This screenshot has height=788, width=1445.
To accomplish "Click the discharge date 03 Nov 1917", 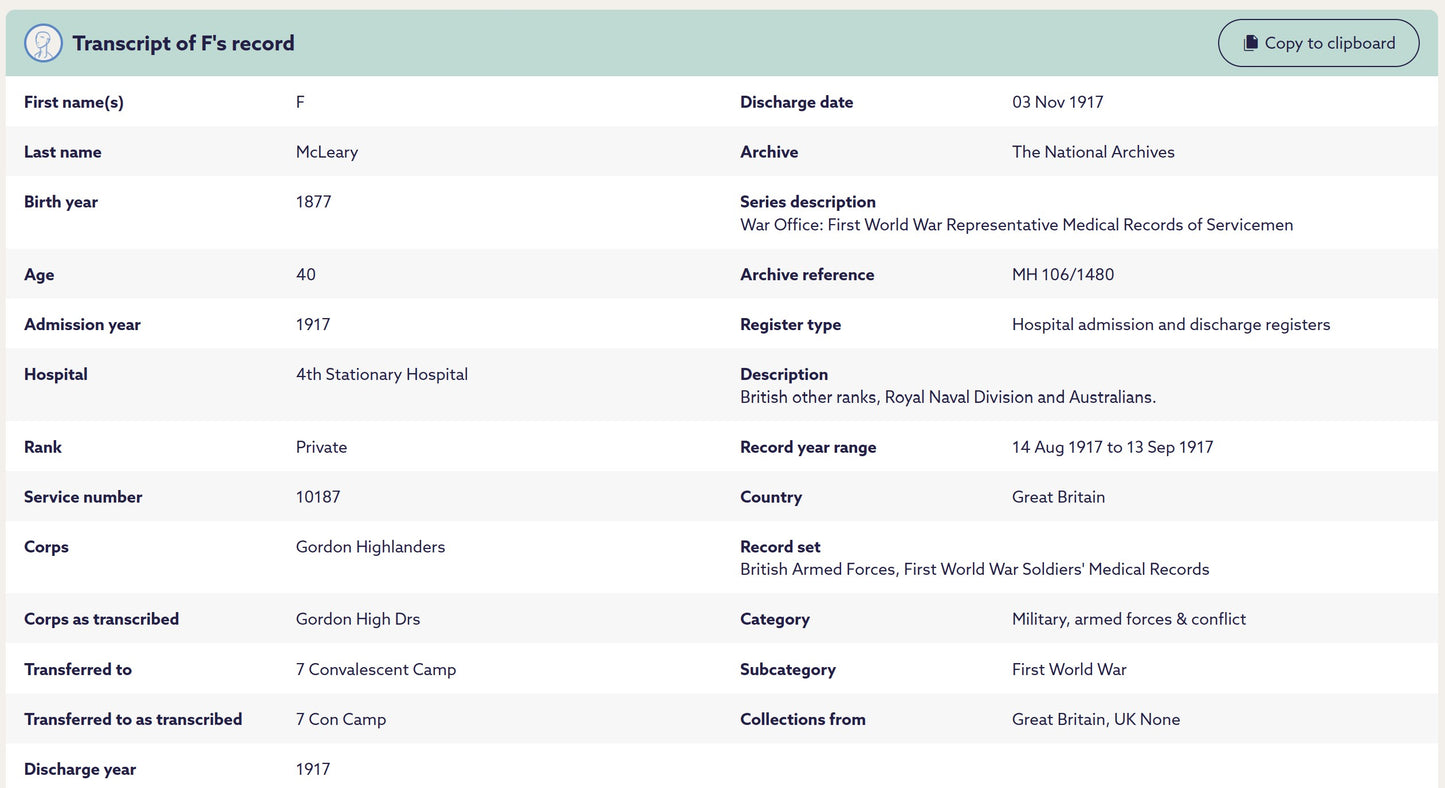I will pos(1058,102).
